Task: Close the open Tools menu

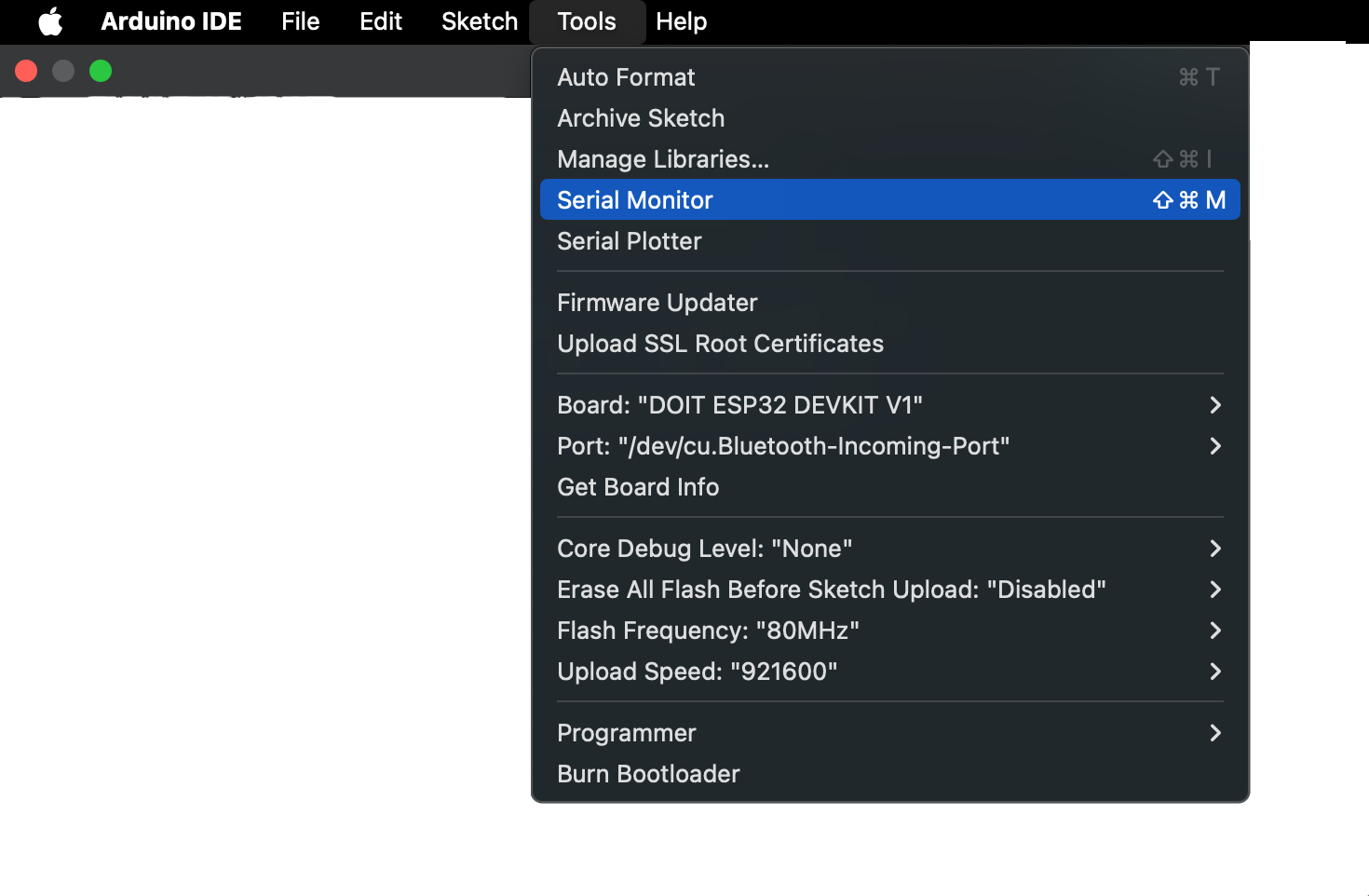Action: (587, 20)
